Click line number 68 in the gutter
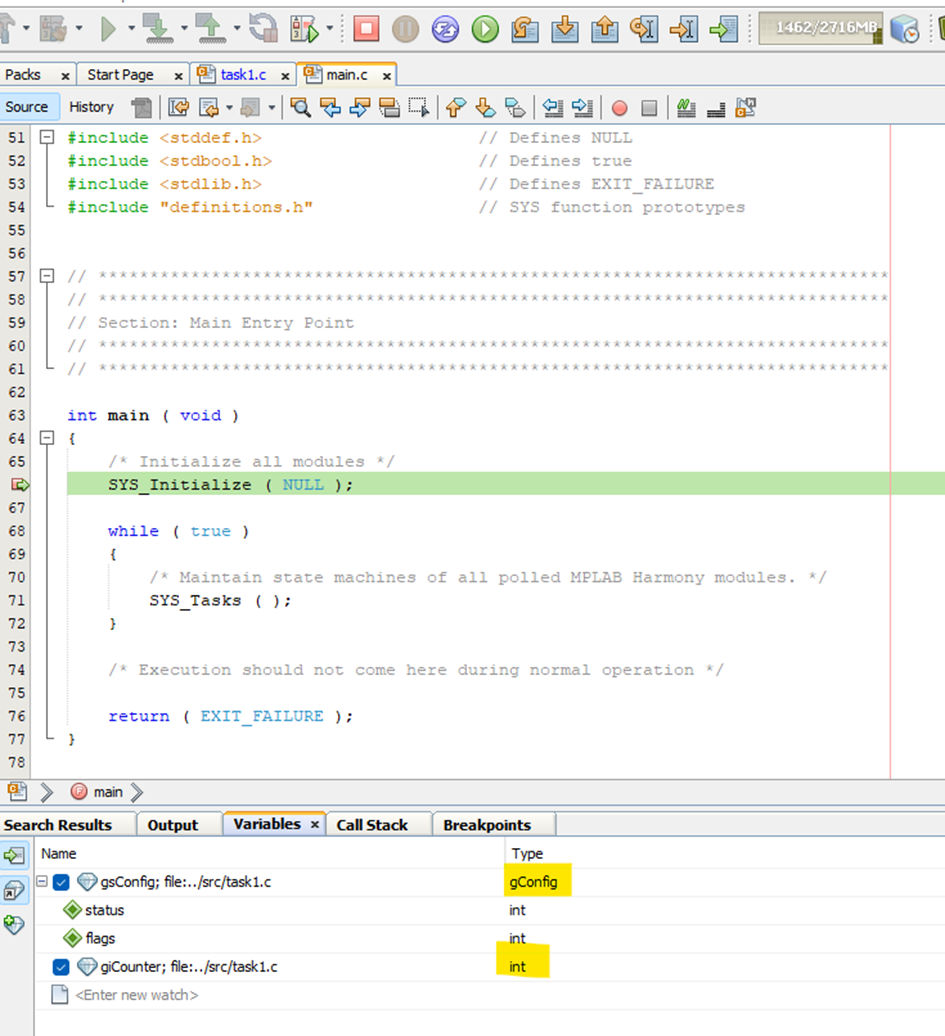Image resolution: width=945 pixels, height=1036 pixels. (17, 531)
